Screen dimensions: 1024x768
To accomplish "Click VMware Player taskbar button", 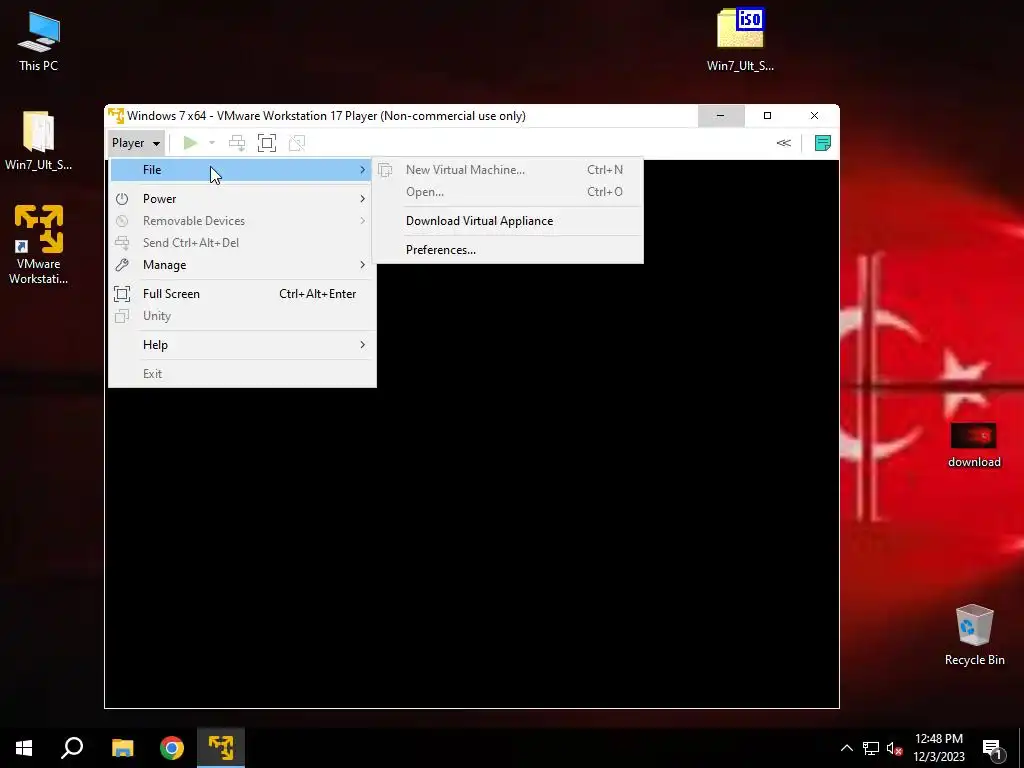I will (221, 748).
